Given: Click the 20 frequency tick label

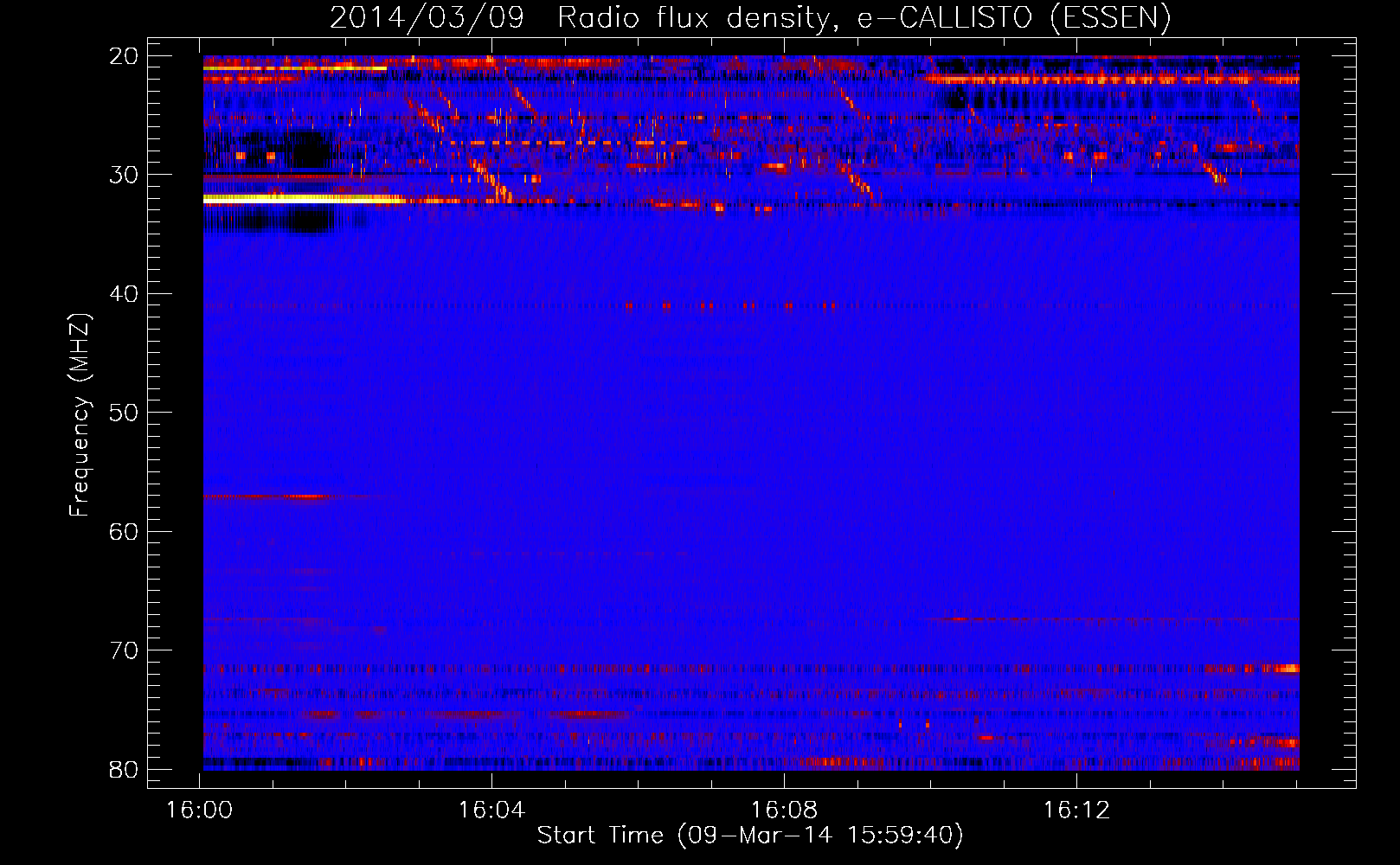Looking at the screenshot, I should (124, 56).
